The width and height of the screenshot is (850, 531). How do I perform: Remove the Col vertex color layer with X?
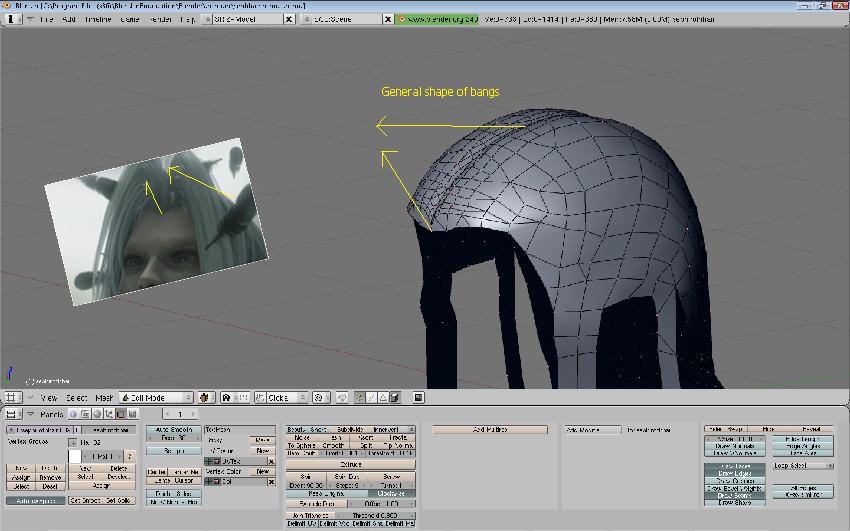[271, 482]
